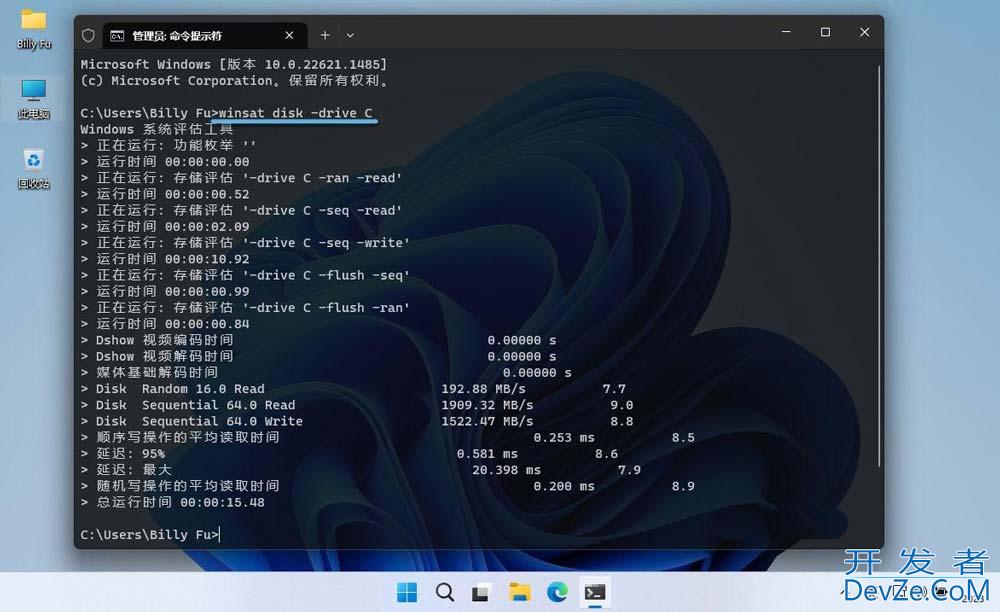Click the Microsoft Windows version line
The image size is (1000, 612).
point(233,64)
